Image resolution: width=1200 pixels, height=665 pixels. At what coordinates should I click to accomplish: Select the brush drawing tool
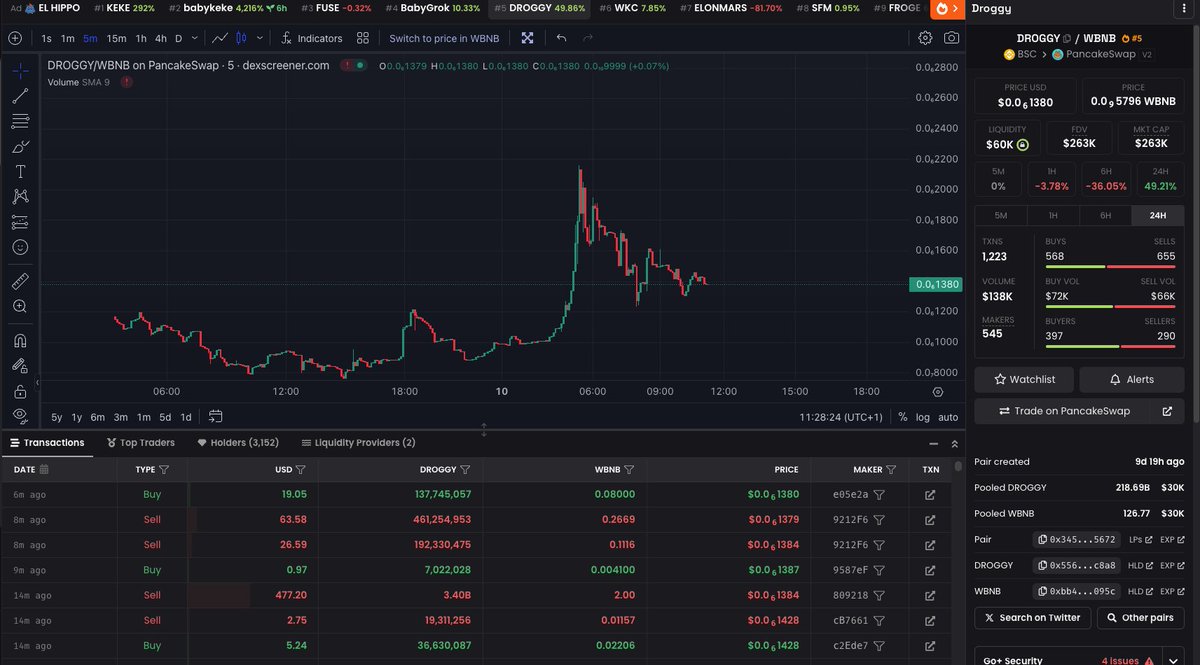click(20, 146)
